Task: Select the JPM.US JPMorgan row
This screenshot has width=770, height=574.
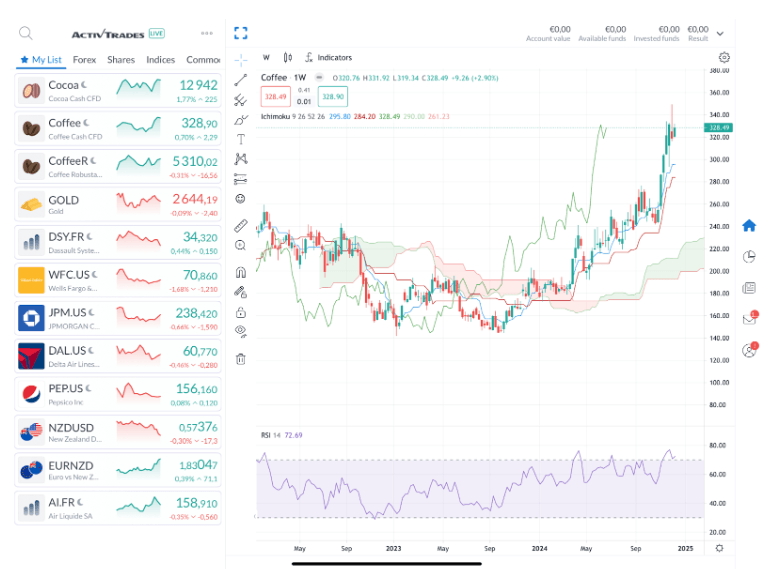Action: [118, 318]
